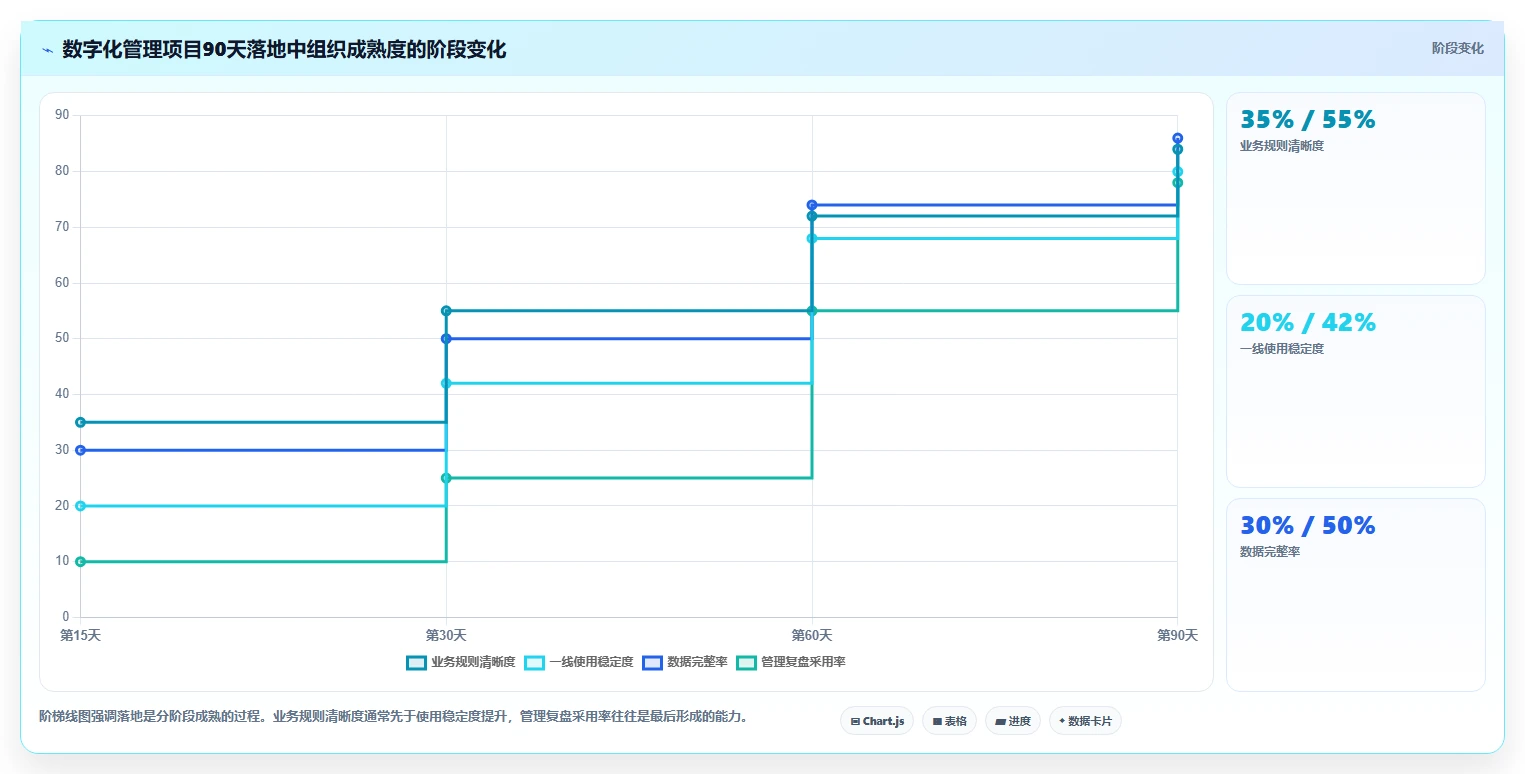Click 管理复盘采用率 point at 第30天 (25)
Image resolution: width=1525 pixels, height=774 pixels.
pos(446,478)
